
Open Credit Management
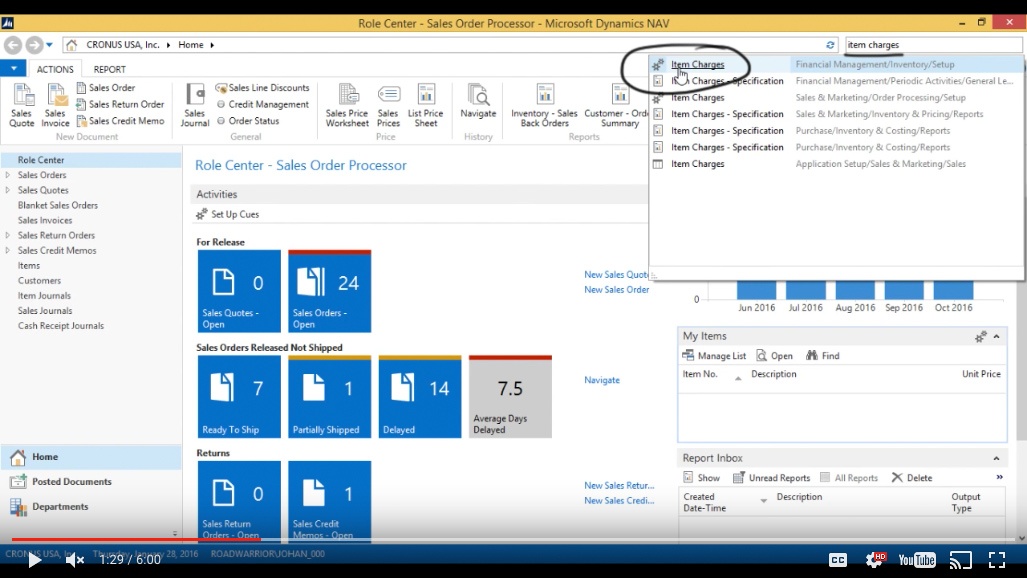262,104
